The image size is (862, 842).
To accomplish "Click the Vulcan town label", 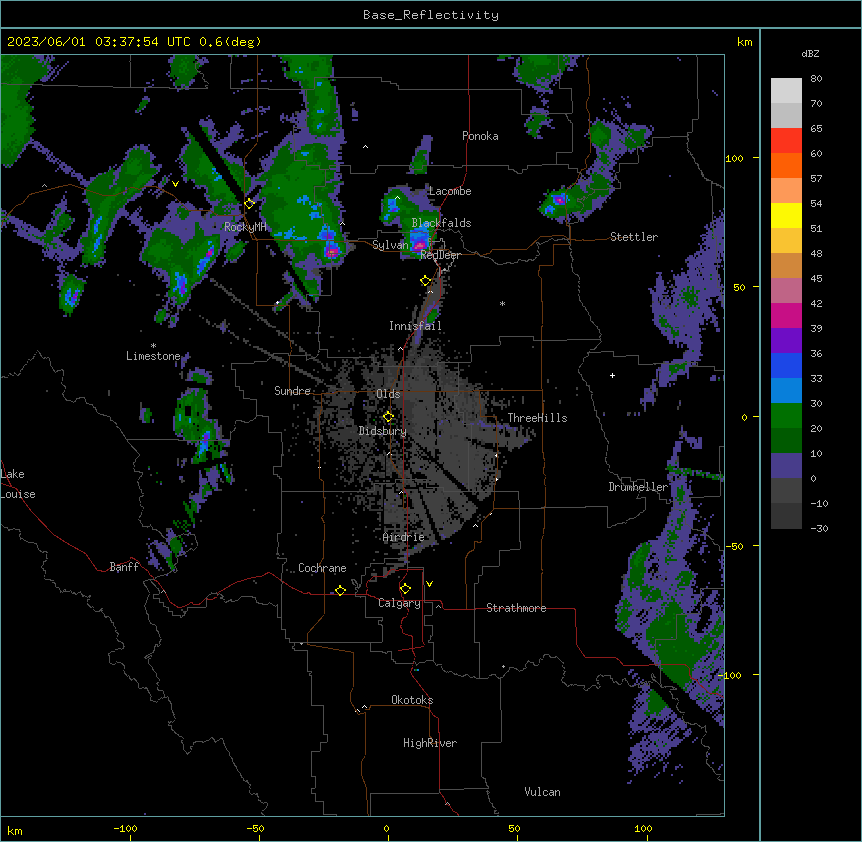I will point(543,792).
